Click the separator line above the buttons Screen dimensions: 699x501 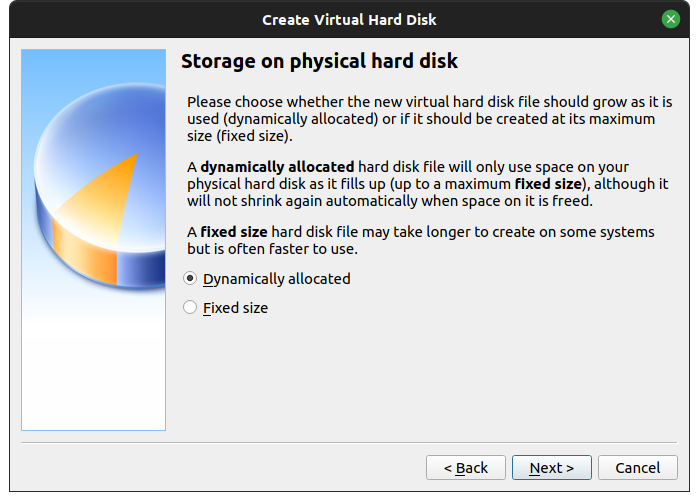pos(349,441)
